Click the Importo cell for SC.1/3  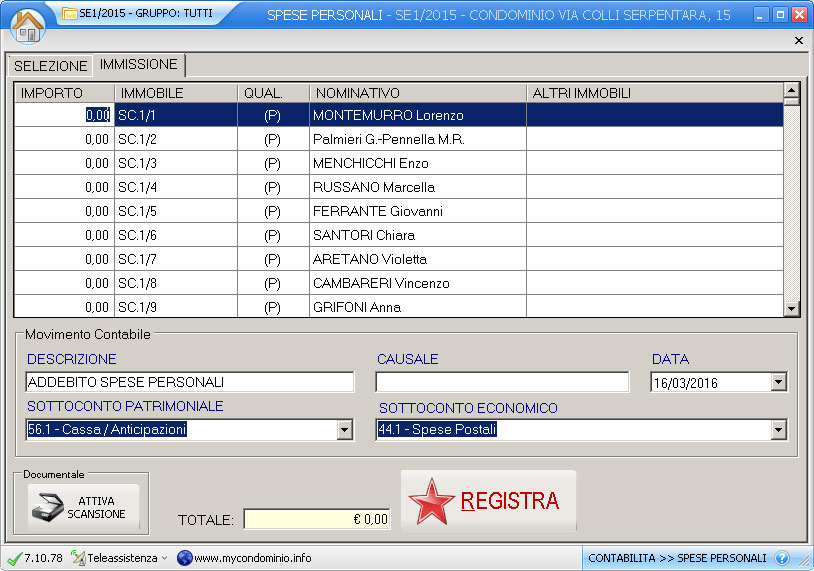tap(64, 163)
